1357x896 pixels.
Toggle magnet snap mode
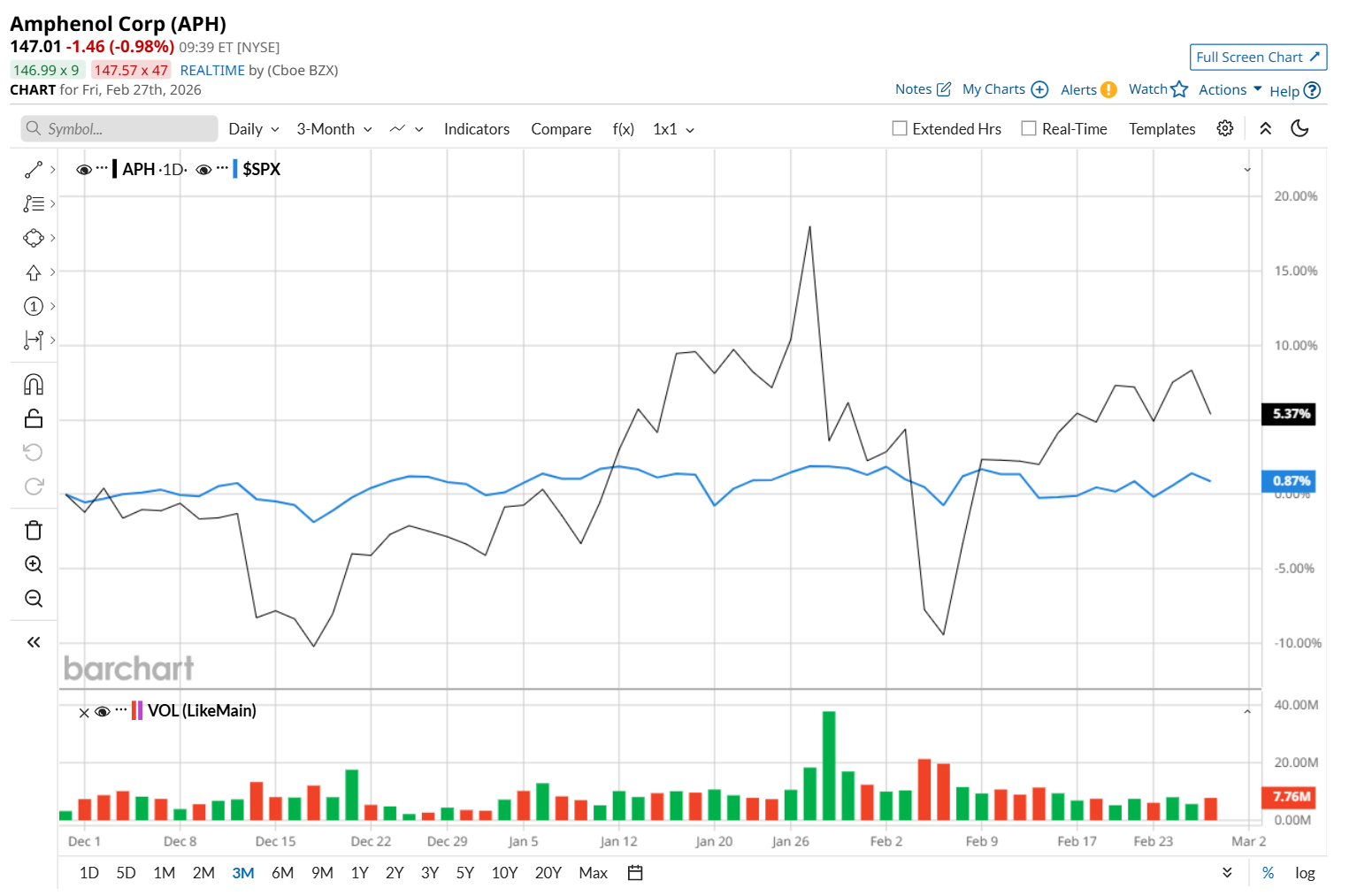34,385
